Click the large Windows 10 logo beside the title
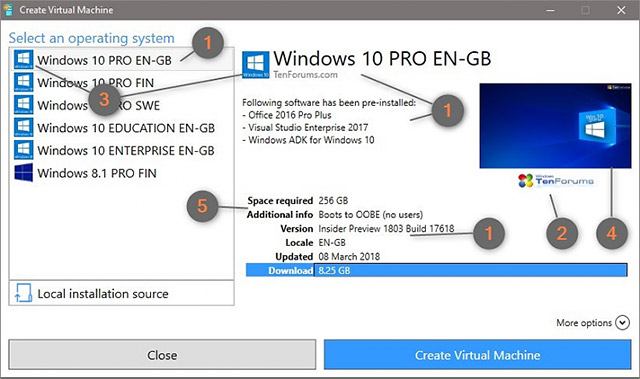Viewport: 640px width, 379px height. [x=256, y=64]
